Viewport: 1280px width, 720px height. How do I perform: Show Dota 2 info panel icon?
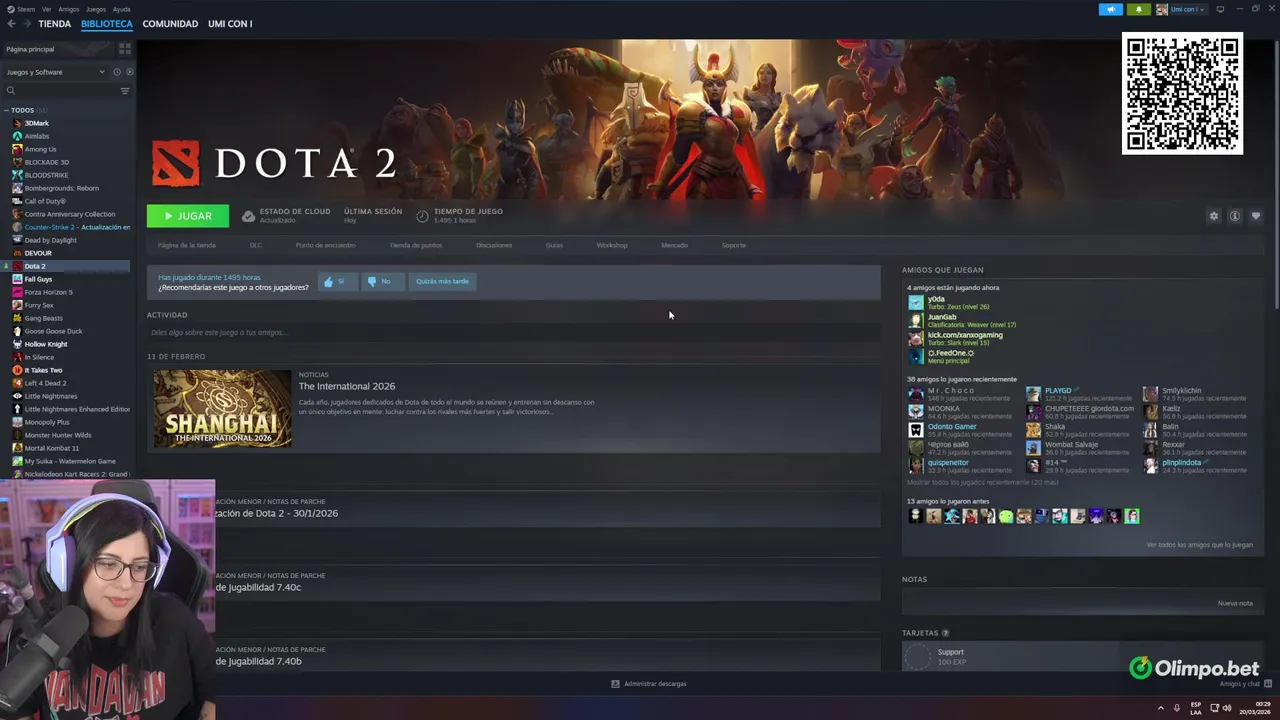tap(1235, 216)
